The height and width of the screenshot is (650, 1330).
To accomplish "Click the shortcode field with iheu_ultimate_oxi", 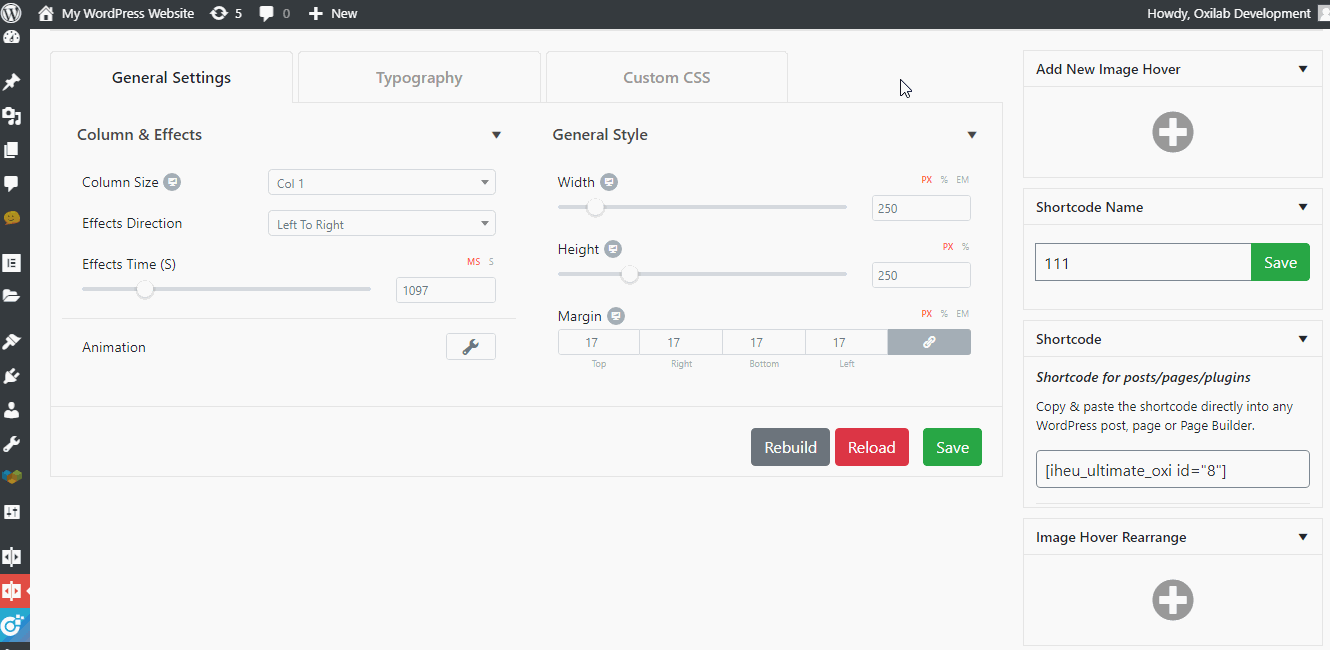I will click(x=1173, y=469).
